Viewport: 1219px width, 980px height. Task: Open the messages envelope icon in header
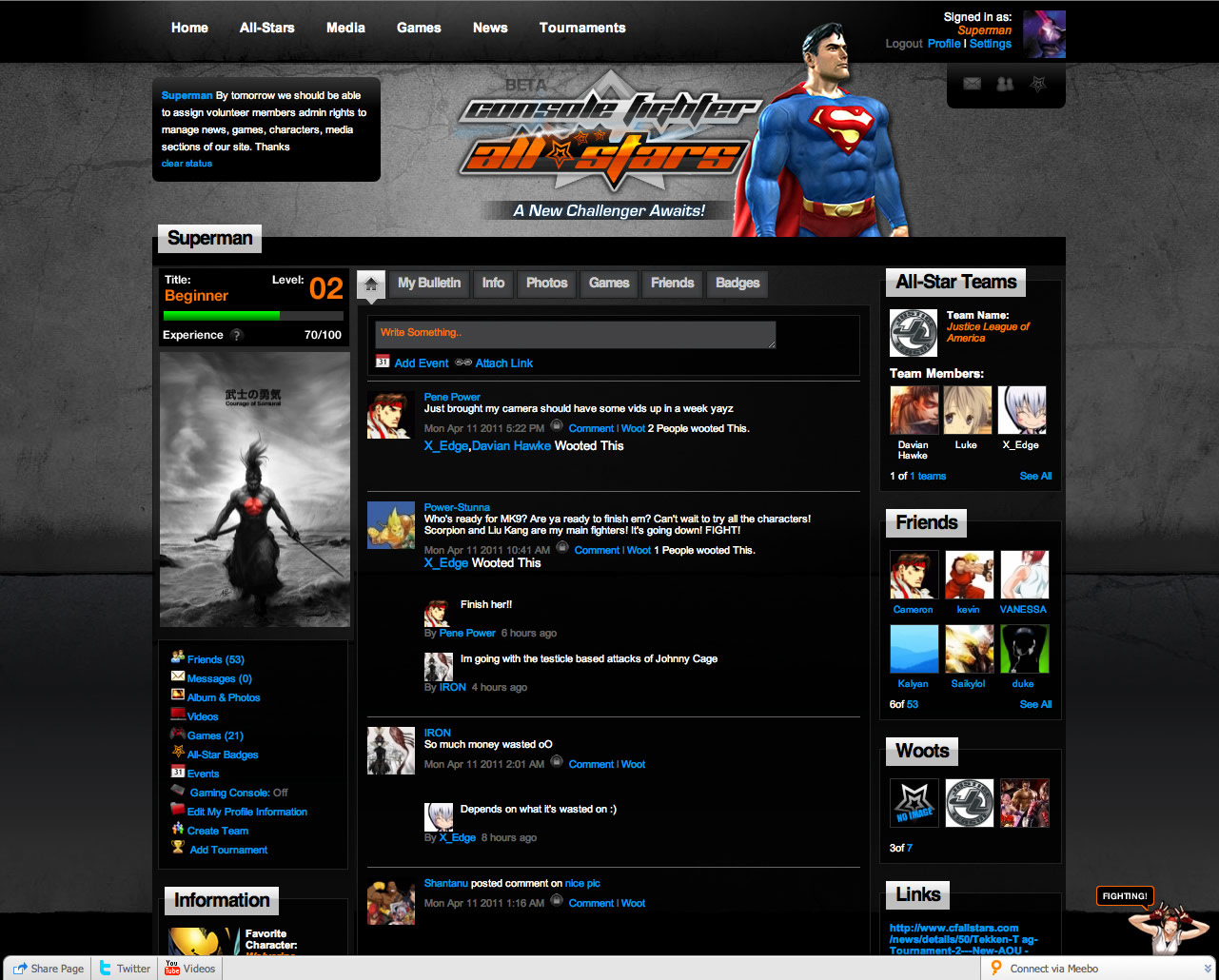(x=972, y=84)
